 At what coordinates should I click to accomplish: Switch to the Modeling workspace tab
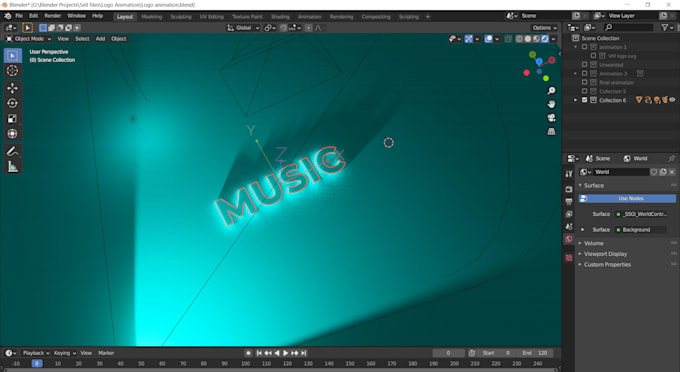151,16
